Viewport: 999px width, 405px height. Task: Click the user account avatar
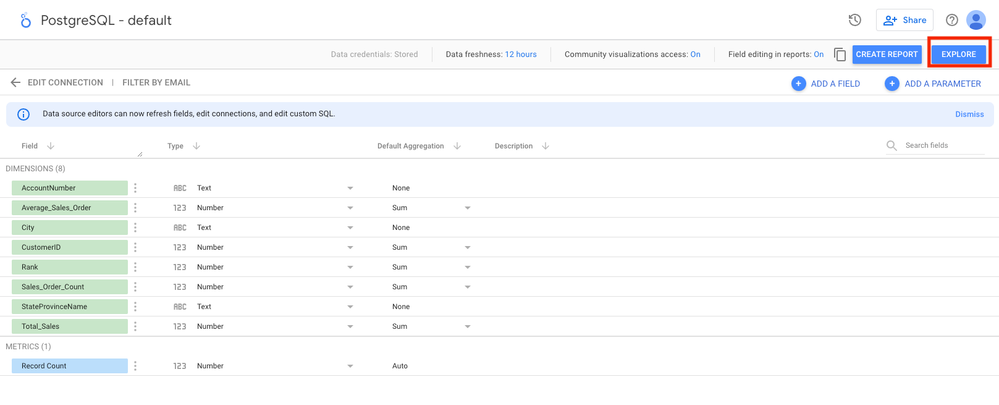(x=976, y=20)
